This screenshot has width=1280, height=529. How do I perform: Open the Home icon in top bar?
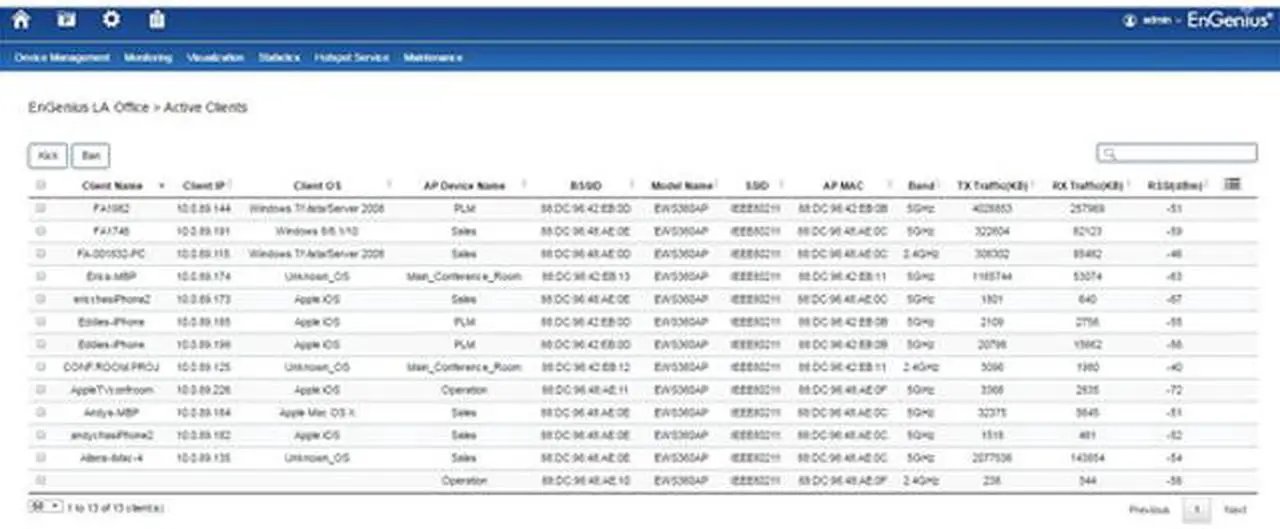(x=21, y=19)
